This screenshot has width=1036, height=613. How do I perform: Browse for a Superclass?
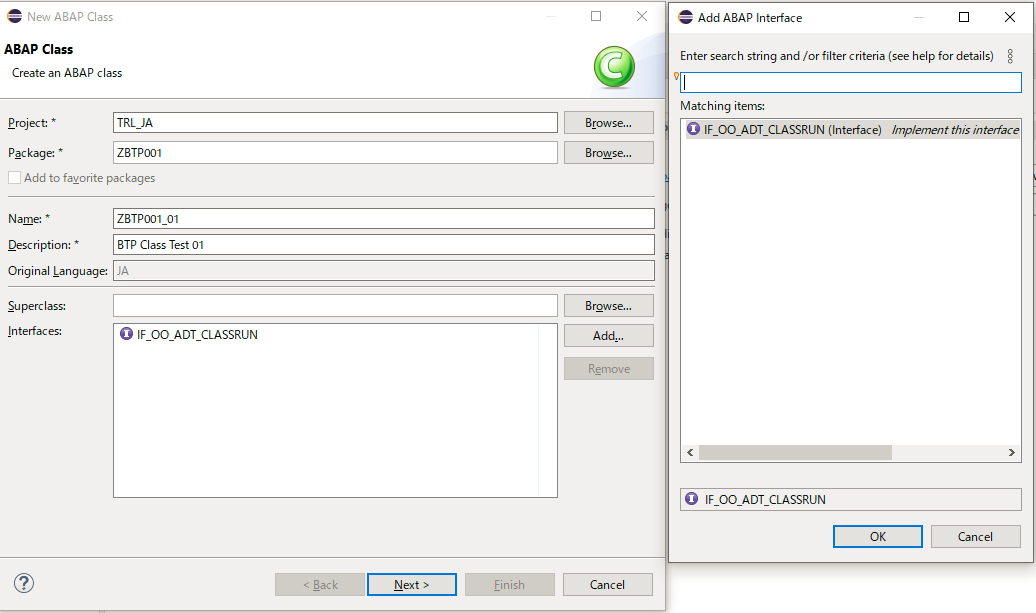pos(608,305)
